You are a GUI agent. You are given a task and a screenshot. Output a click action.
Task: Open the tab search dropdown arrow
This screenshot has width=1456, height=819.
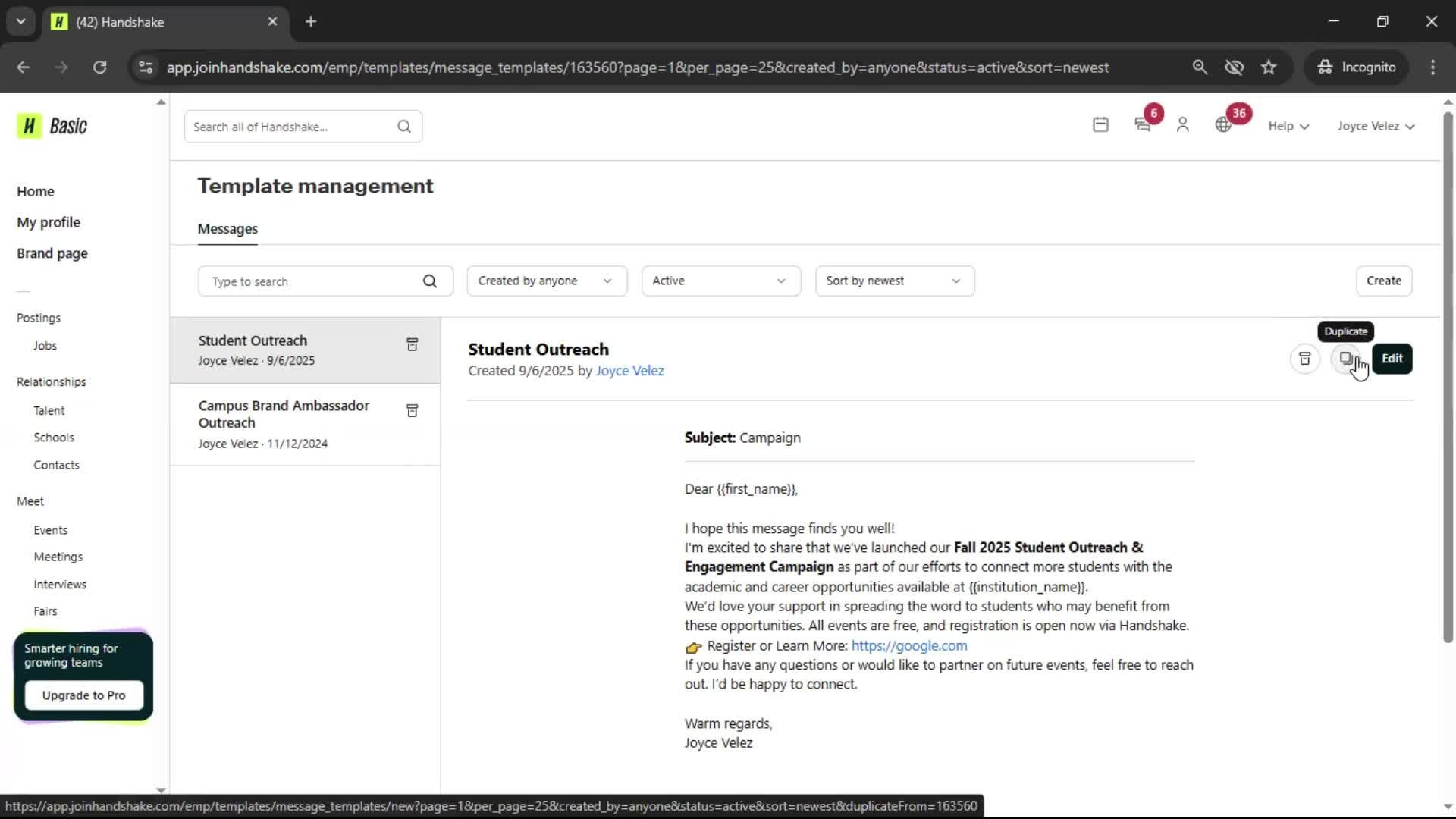[21, 22]
